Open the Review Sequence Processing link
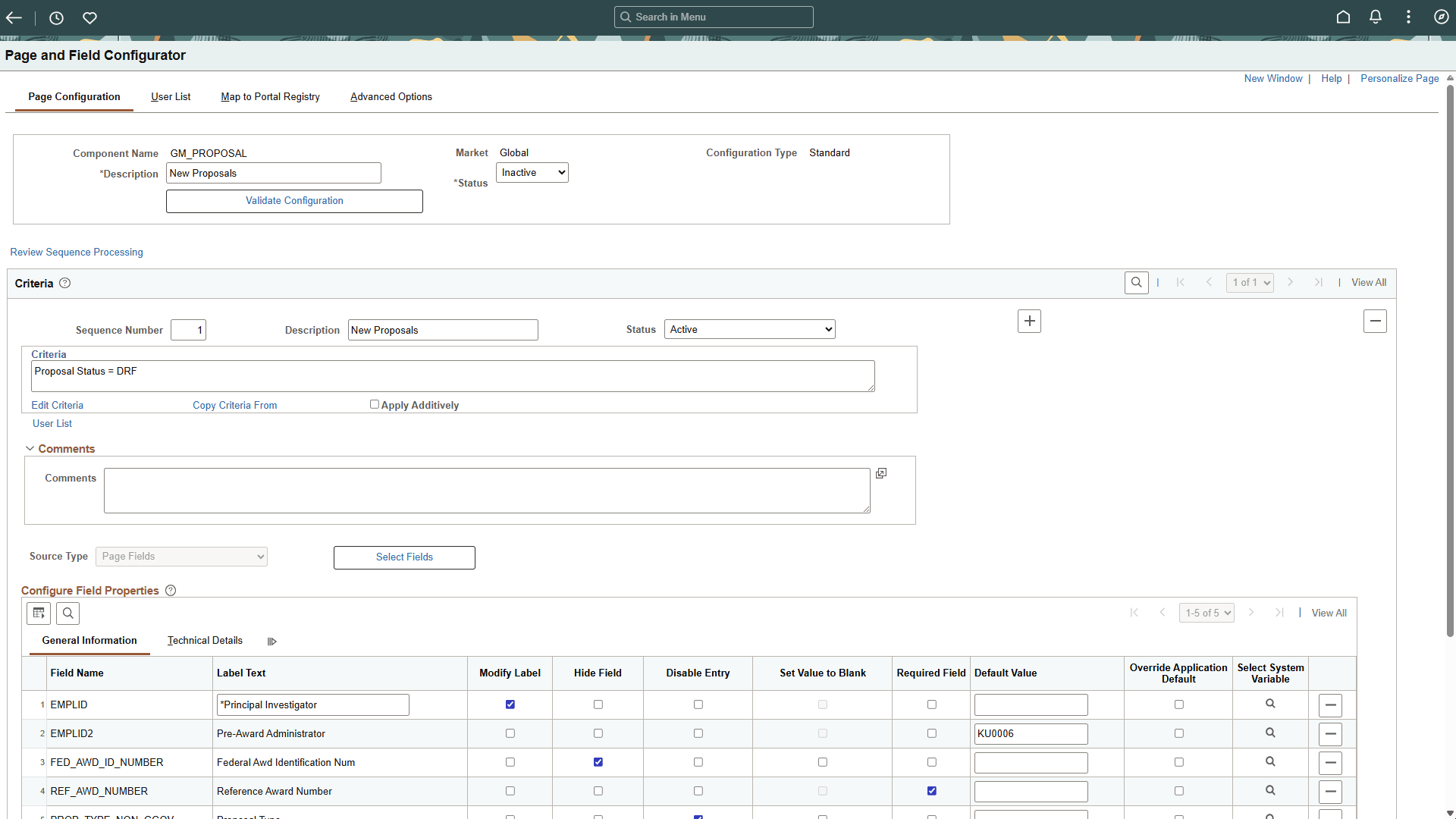 click(x=76, y=252)
